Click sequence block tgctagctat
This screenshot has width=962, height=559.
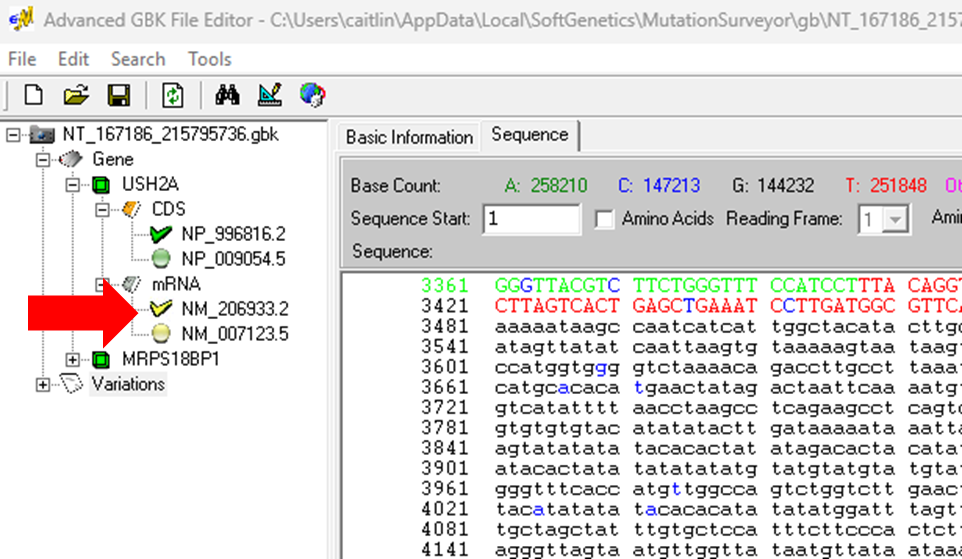coord(557,529)
